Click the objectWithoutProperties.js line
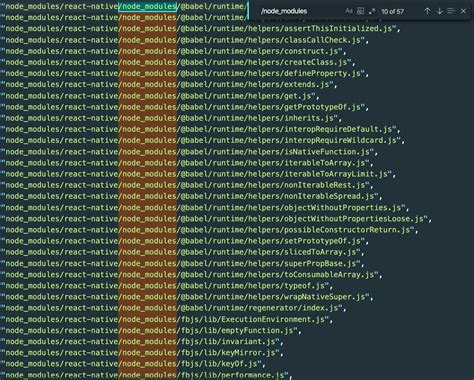Screen dimensions: 474x380 (x=205, y=208)
